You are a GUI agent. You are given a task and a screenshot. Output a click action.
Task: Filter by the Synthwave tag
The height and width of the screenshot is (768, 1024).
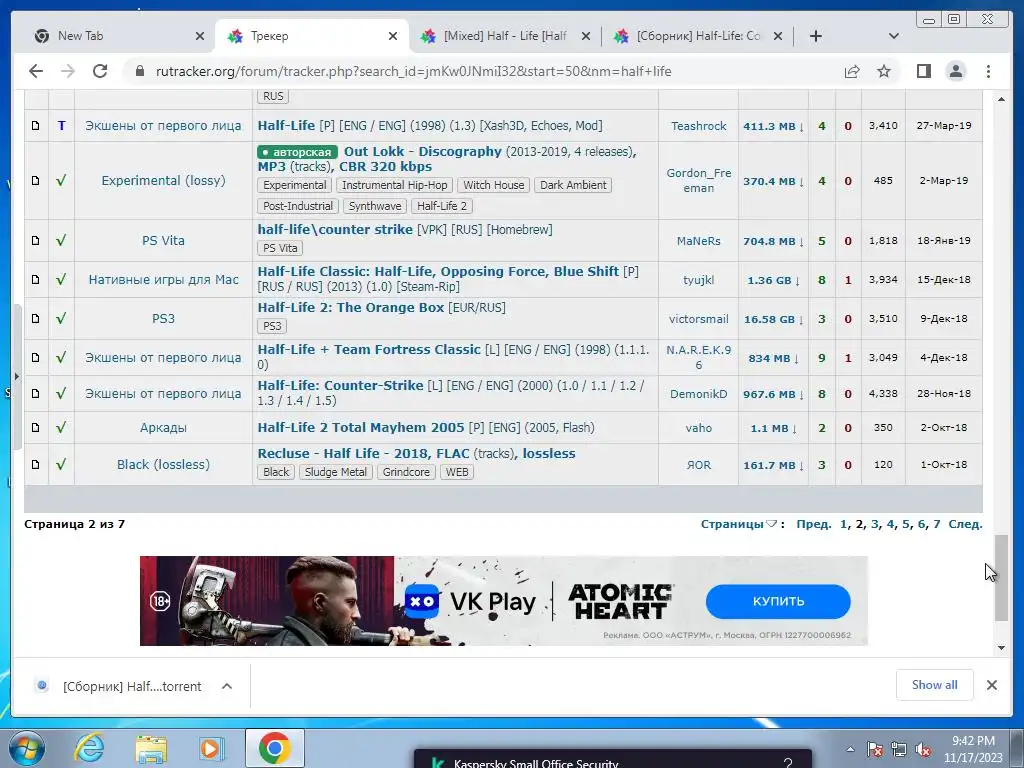(x=375, y=206)
